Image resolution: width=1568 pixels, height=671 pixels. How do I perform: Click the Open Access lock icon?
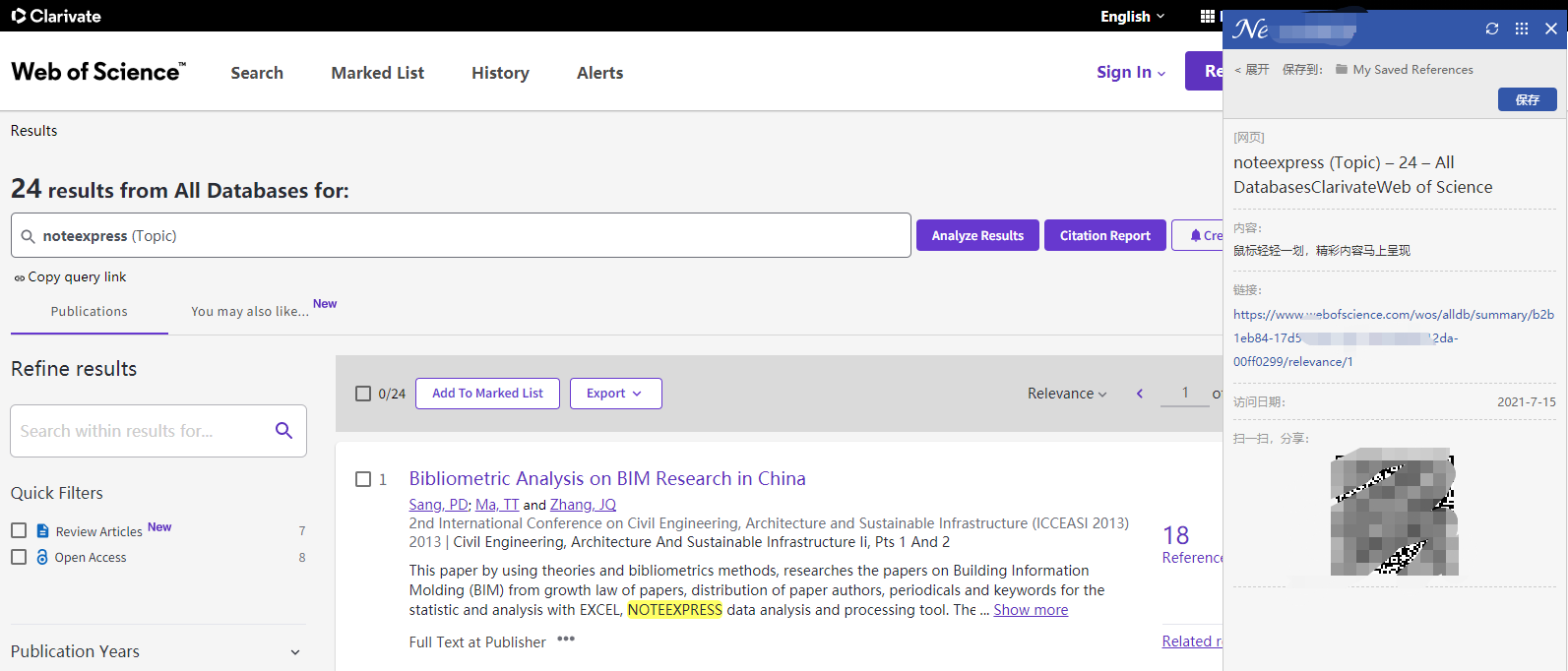point(42,557)
